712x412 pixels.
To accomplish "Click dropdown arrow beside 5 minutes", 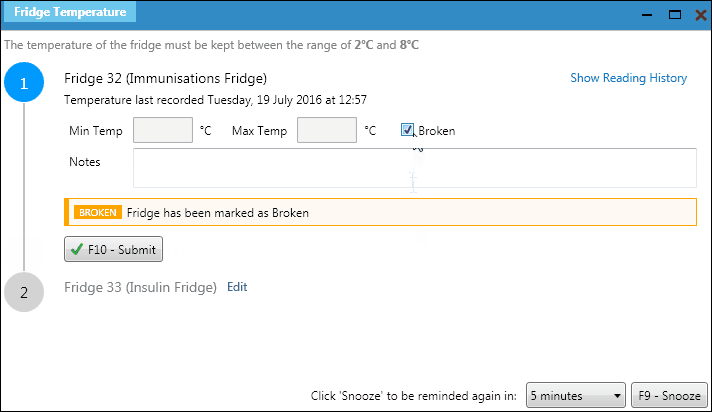I will click(616, 395).
